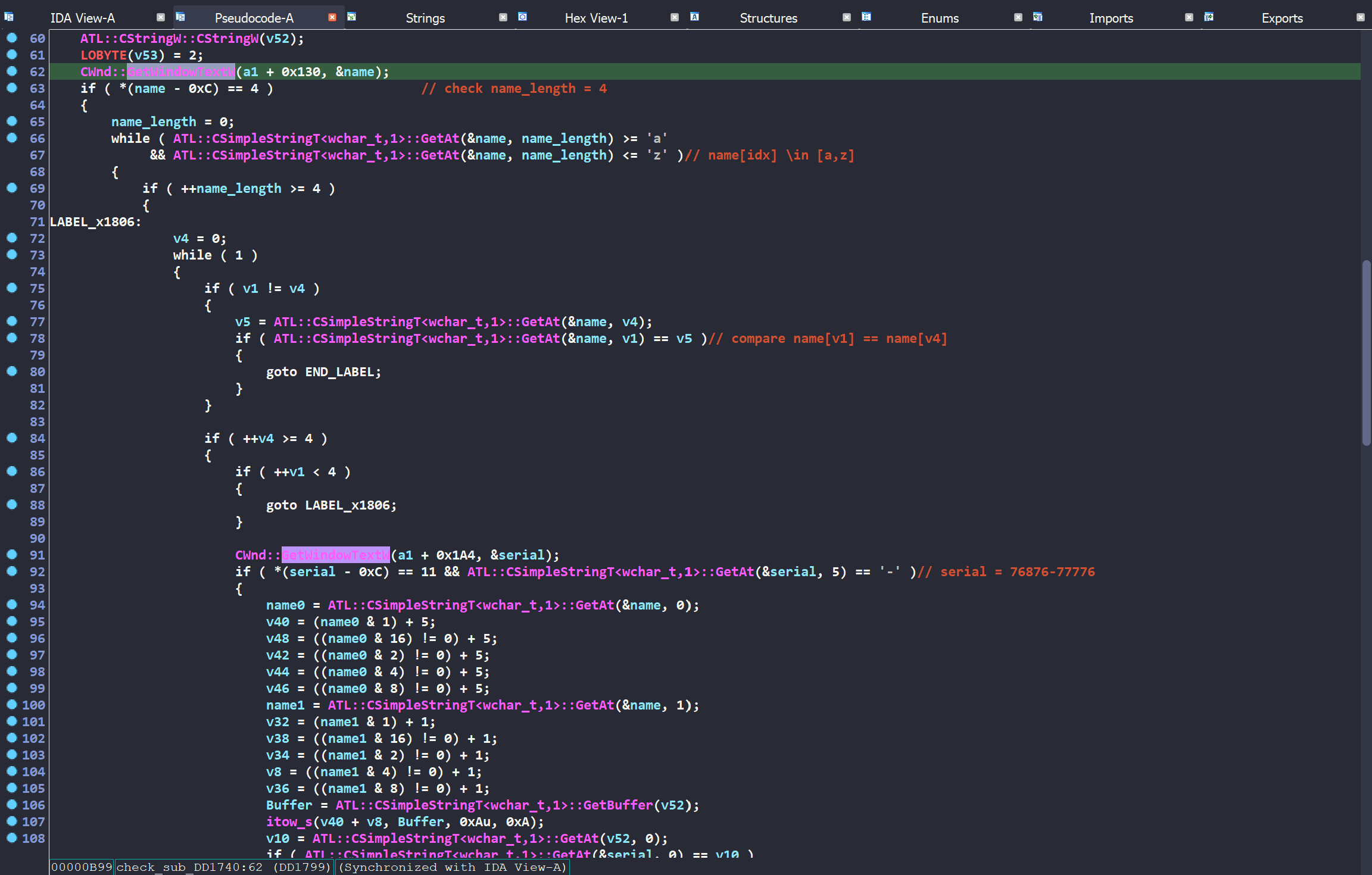This screenshot has height=875, width=1372.
Task: Toggle breakpoint dot on line 72
Action: [12, 238]
